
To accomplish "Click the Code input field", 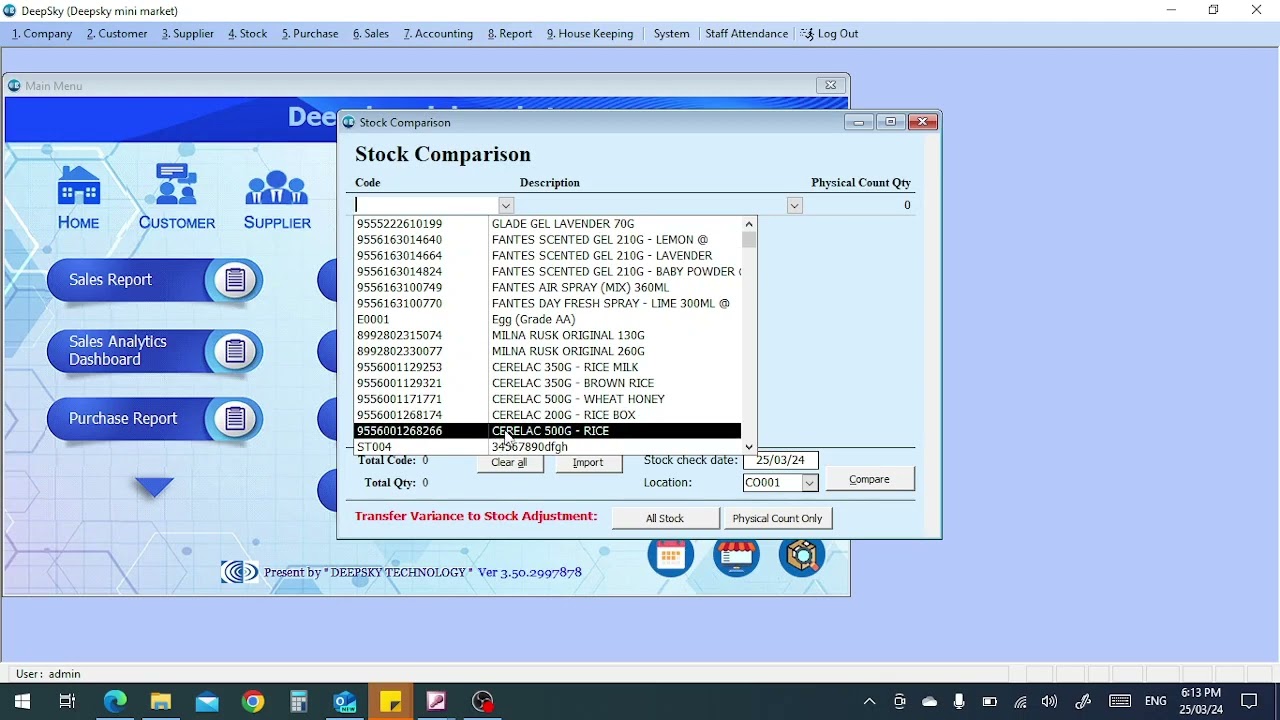I will (427, 205).
